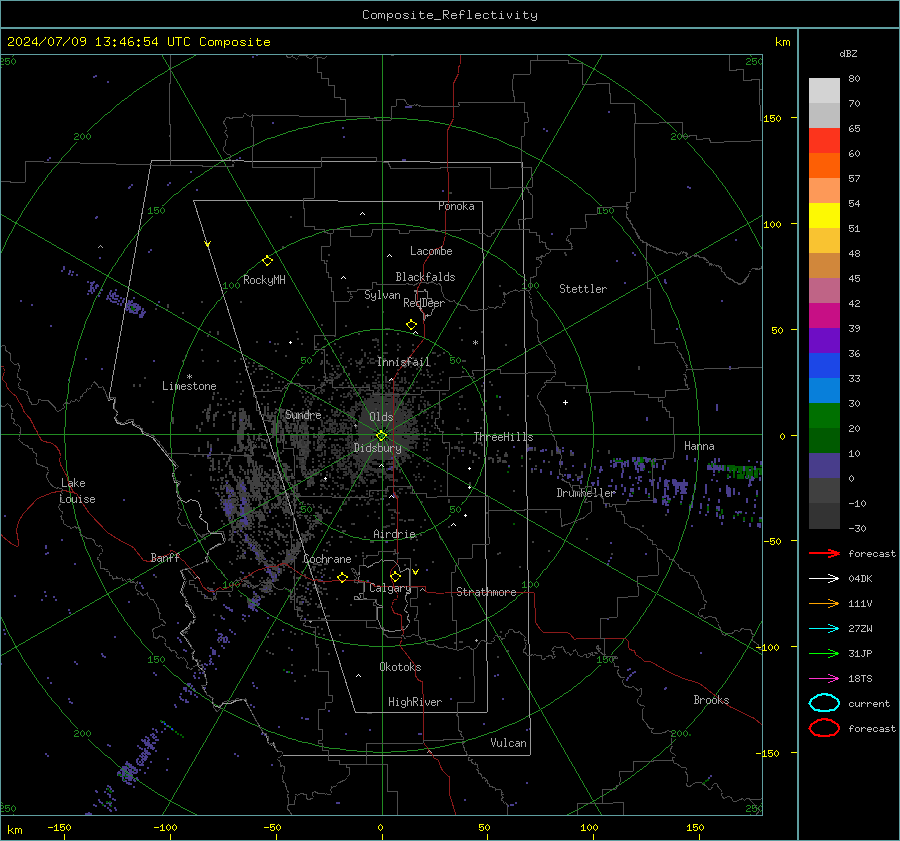The image size is (900, 841).
Task: Click the magenta 18TS arrow icon
Action: tap(824, 679)
